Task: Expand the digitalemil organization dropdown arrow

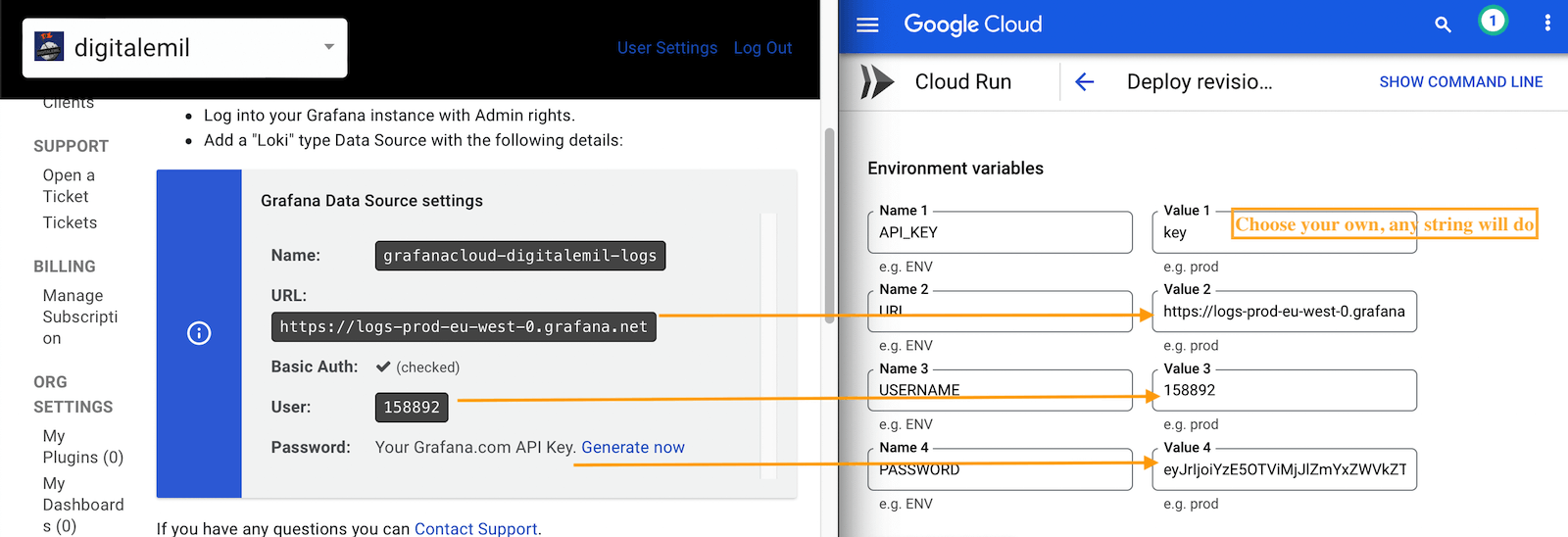Action: (329, 47)
